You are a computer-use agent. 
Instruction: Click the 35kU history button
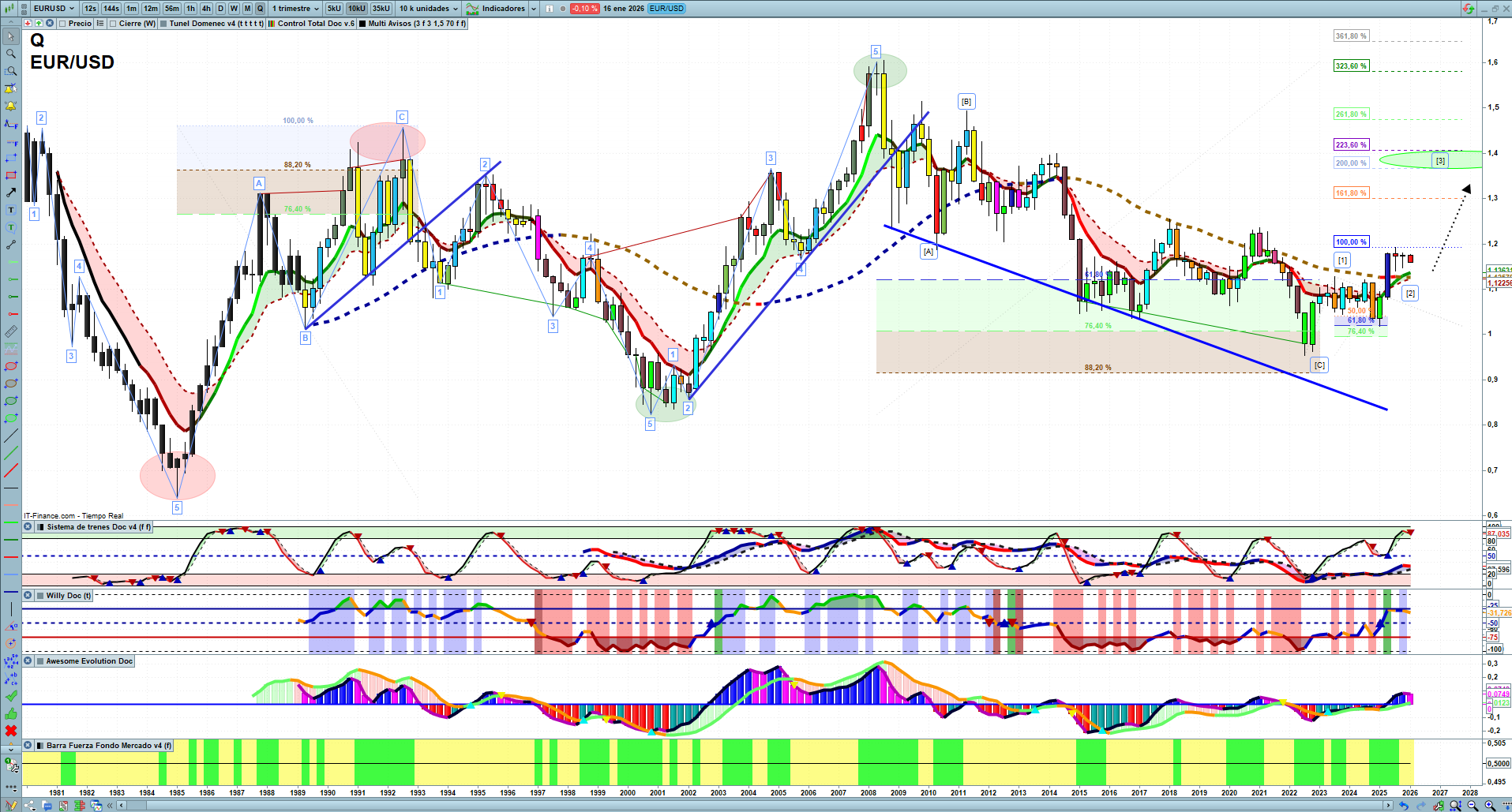pos(381,9)
